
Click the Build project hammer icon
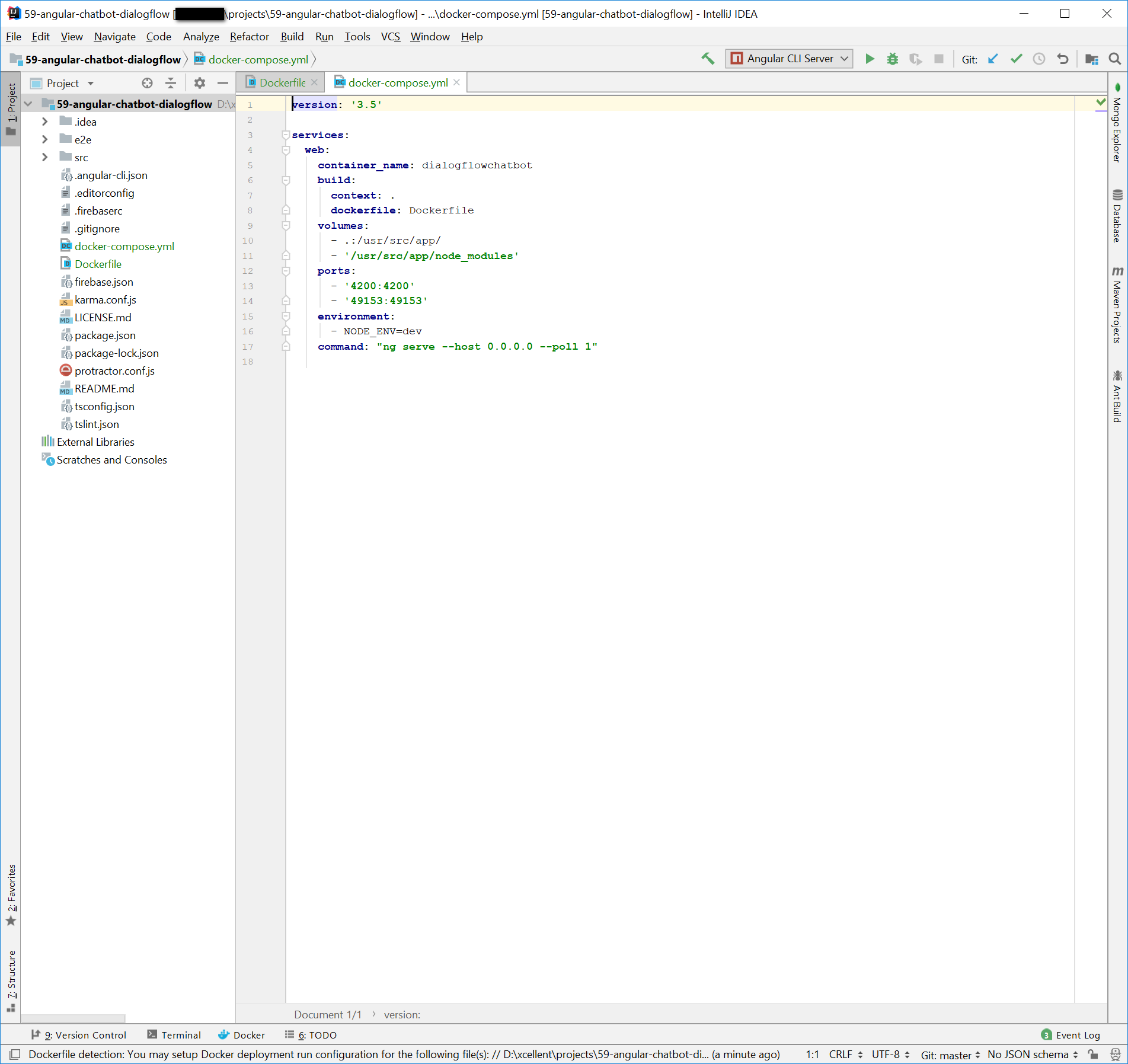pyautogui.click(x=708, y=59)
